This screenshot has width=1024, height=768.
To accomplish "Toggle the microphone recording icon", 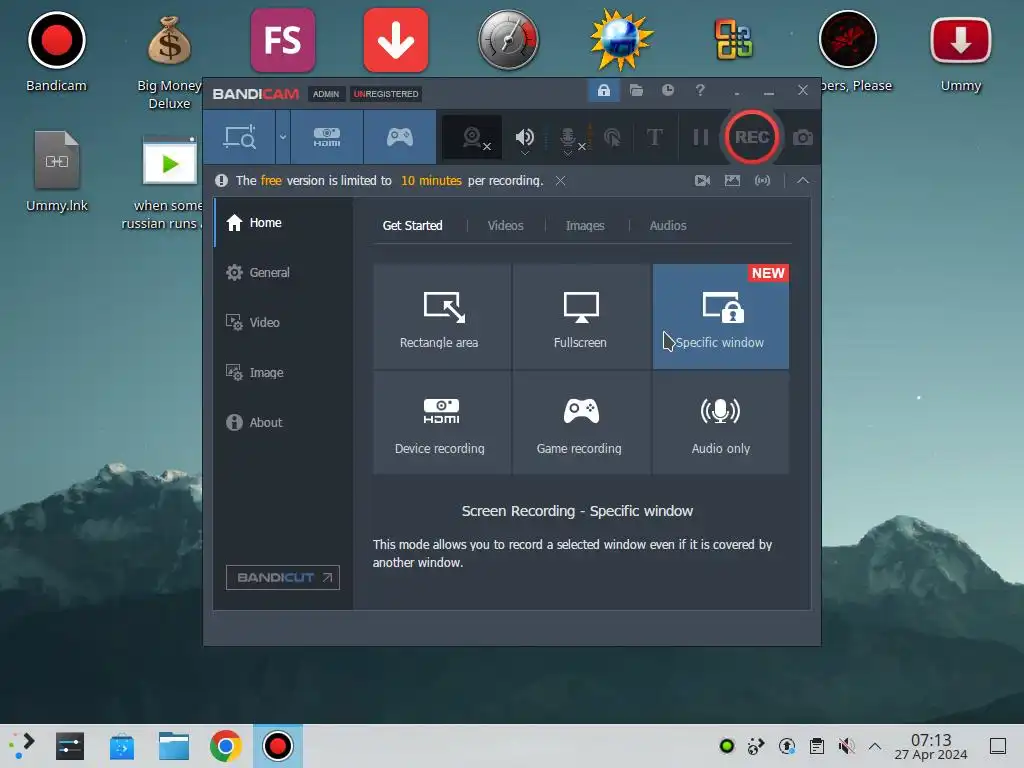I will tap(568, 136).
